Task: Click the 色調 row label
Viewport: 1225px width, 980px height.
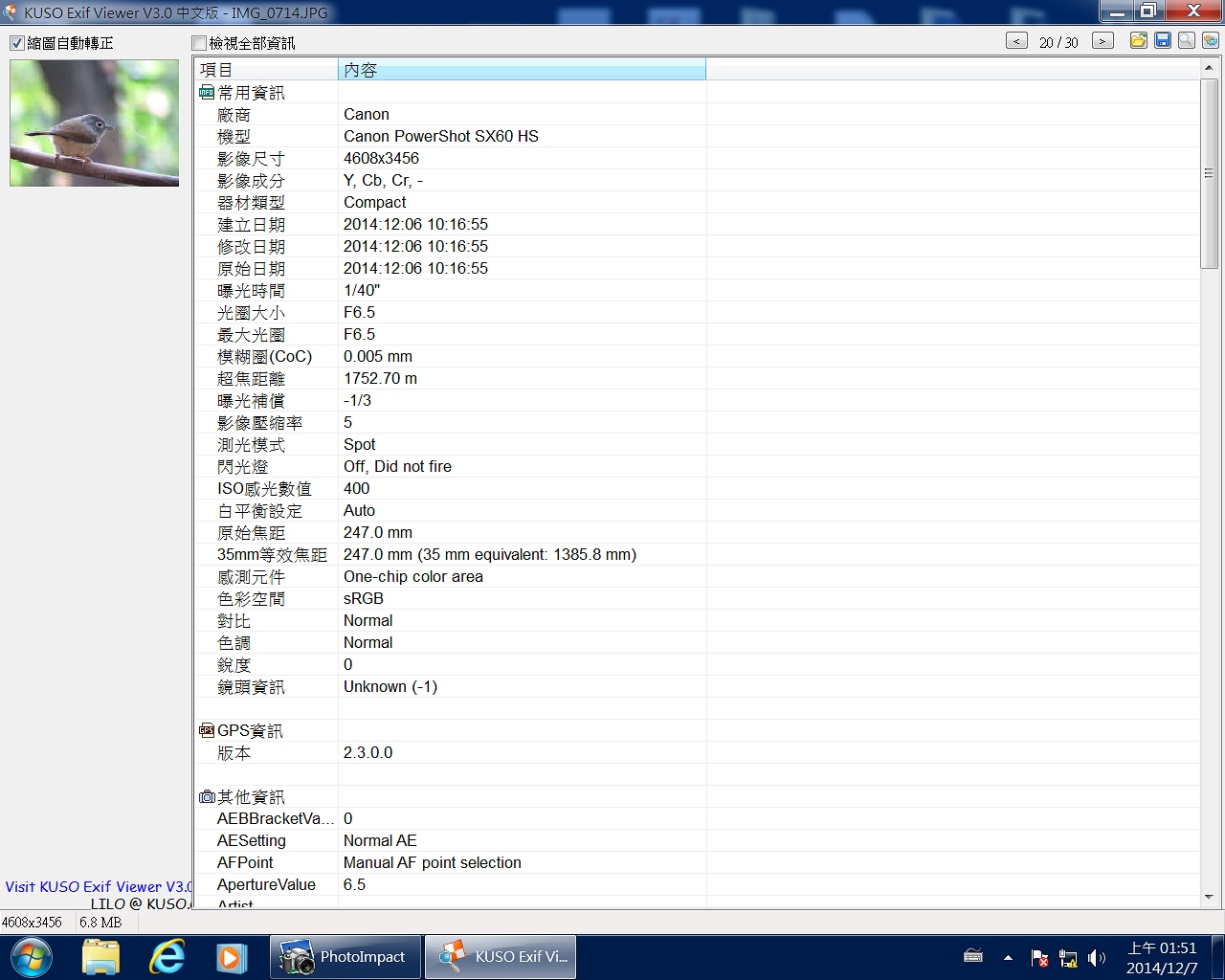Action: click(x=234, y=643)
